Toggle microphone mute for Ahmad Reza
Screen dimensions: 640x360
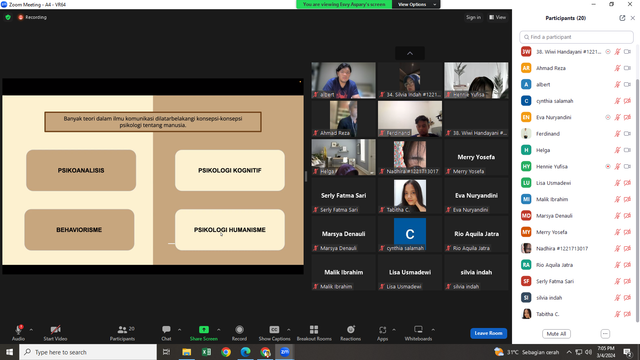pos(618,68)
